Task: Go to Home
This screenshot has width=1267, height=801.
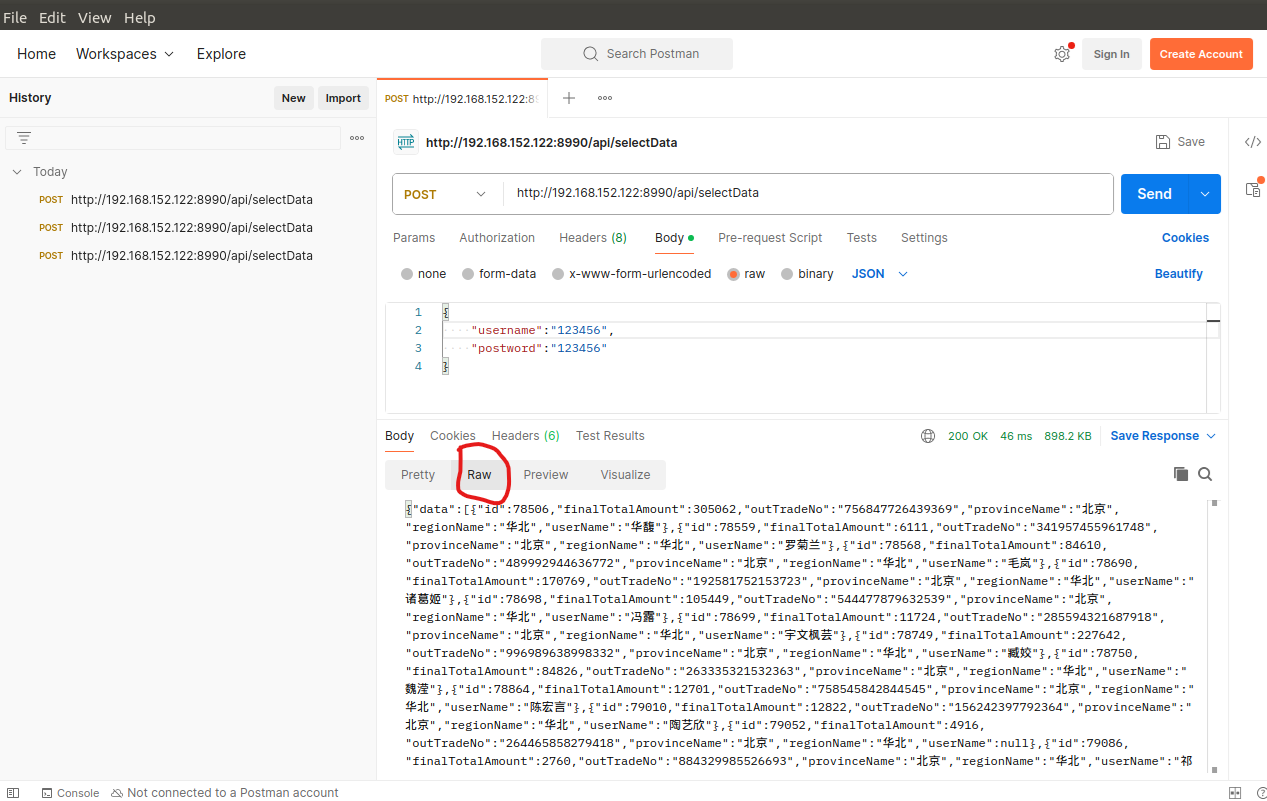Action: [x=36, y=54]
